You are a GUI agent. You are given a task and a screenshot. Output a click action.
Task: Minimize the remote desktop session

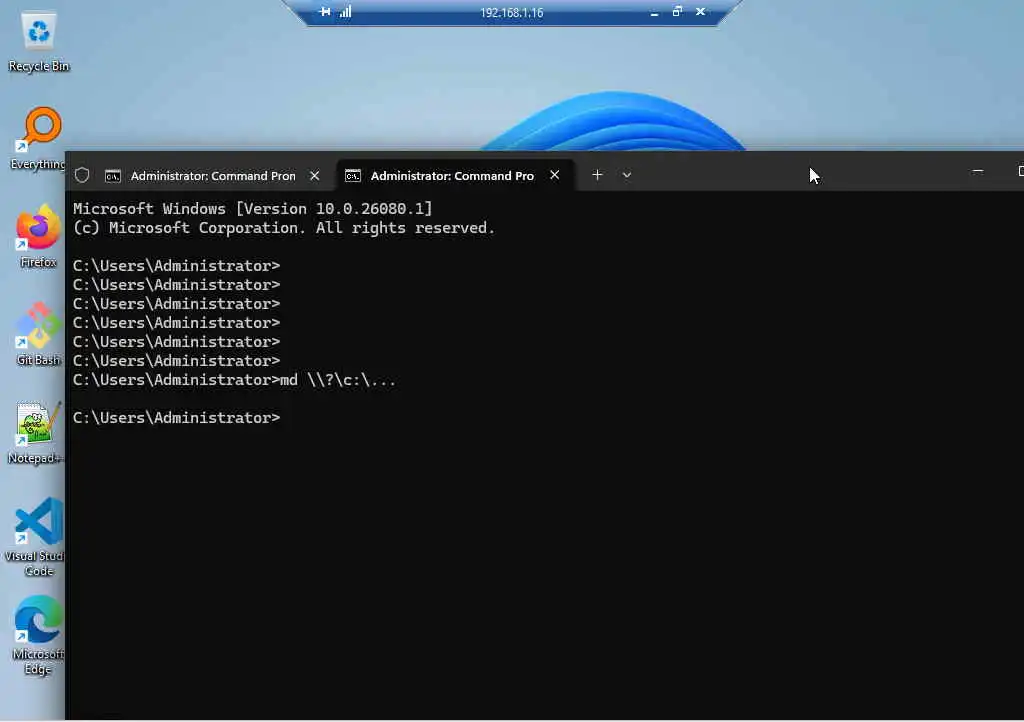(654, 12)
